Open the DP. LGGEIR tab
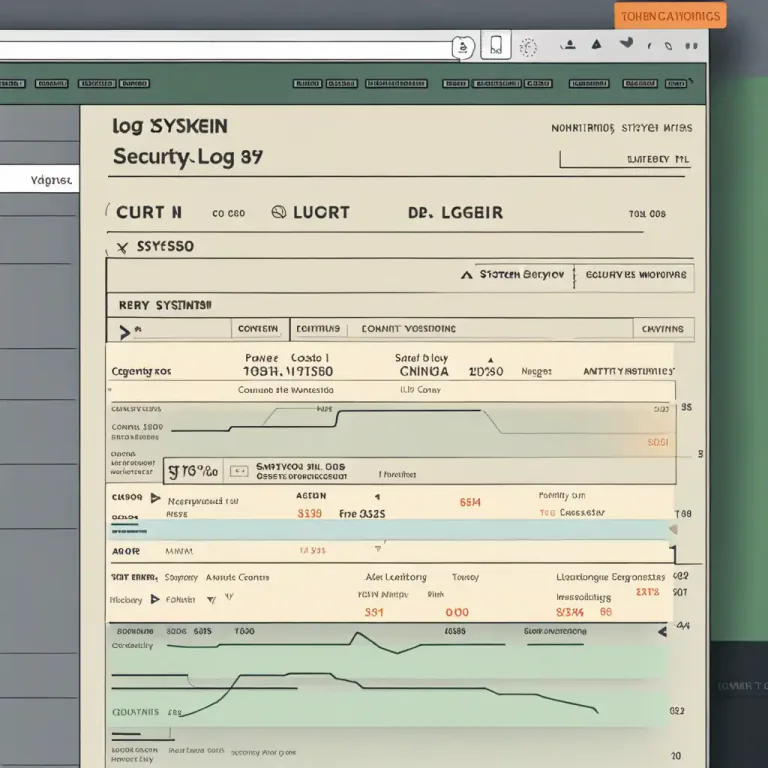 [456, 213]
